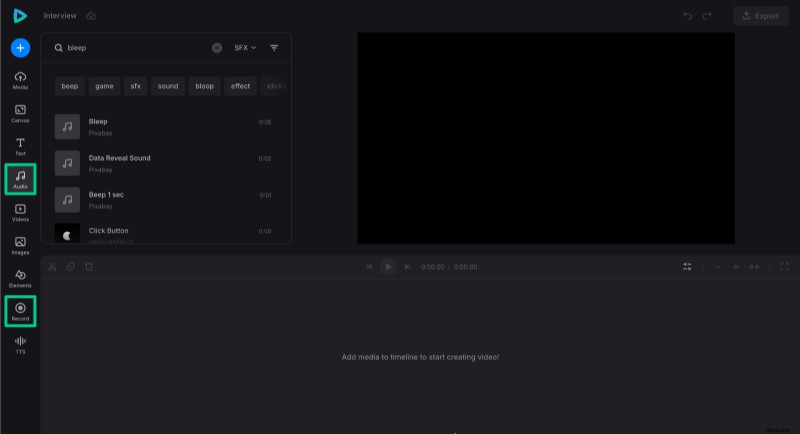Click the 0:00.00 current time display
The width and height of the screenshot is (800, 434).
point(433,267)
